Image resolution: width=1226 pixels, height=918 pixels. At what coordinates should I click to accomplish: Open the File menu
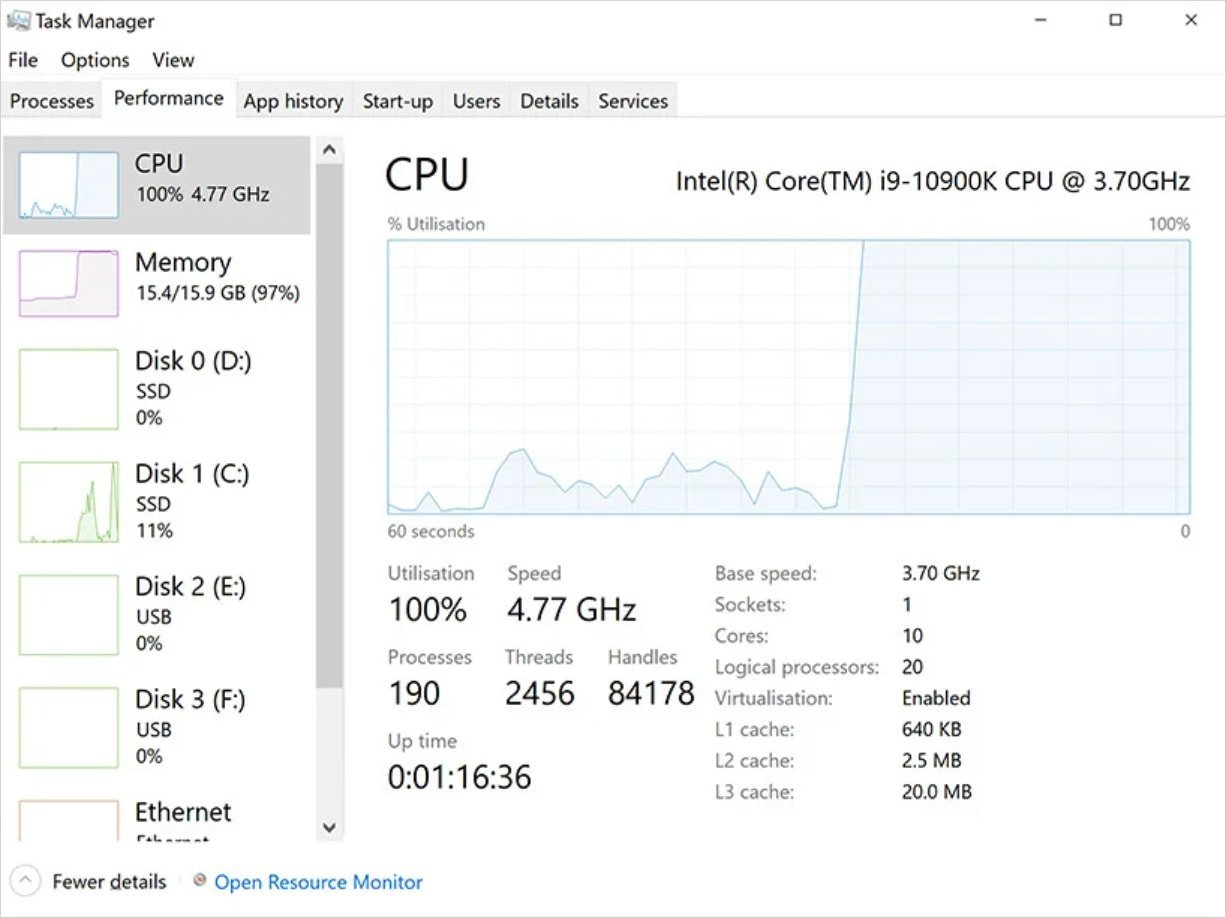[22, 60]
